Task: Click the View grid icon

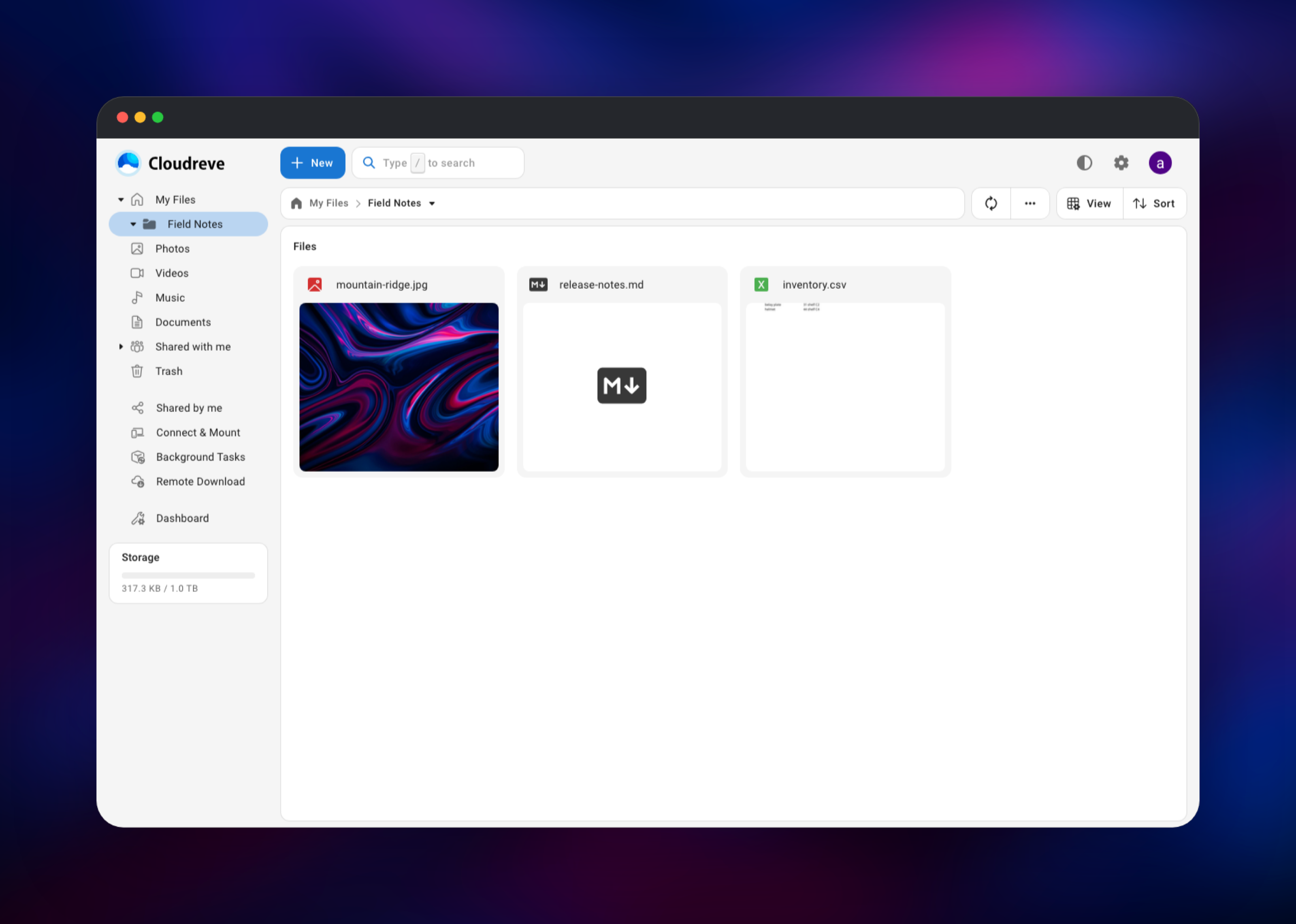Action: pos(1074,203)
